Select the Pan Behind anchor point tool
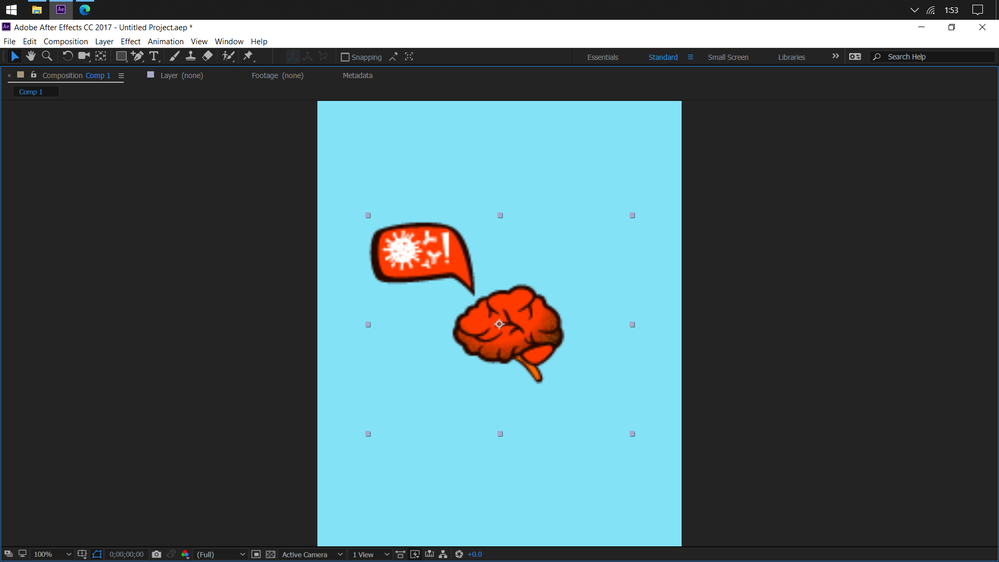 point(101,57)
